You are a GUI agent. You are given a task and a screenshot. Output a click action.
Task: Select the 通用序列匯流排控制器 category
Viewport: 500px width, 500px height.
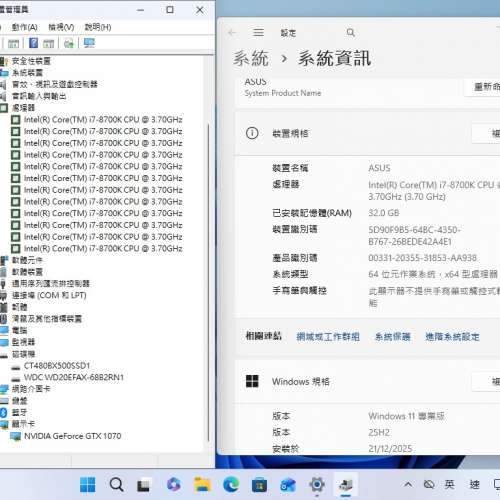[51, 283]
